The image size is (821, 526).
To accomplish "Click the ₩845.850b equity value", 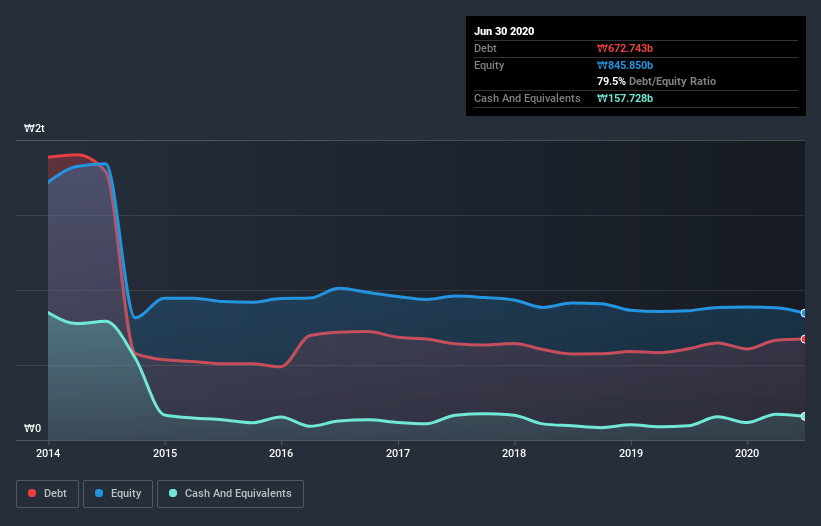I will click(x=625, y=65).
